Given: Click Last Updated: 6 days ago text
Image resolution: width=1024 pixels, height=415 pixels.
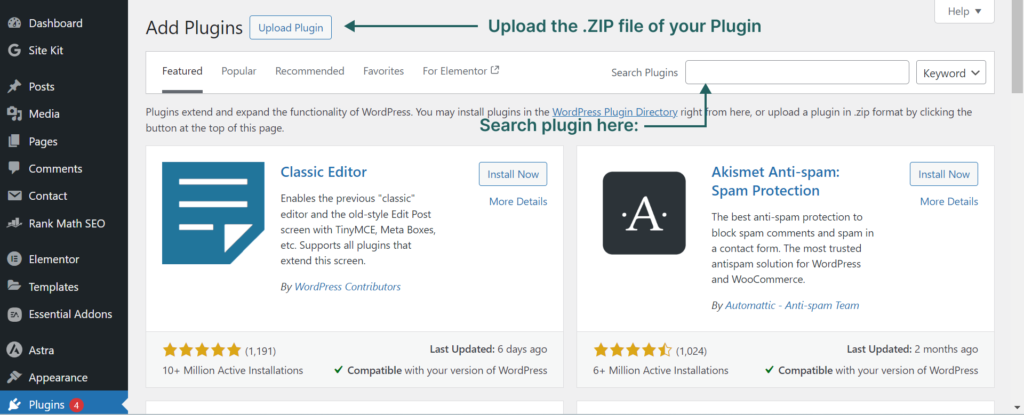Looking at the screenshot, I should (x=488, y=350).
